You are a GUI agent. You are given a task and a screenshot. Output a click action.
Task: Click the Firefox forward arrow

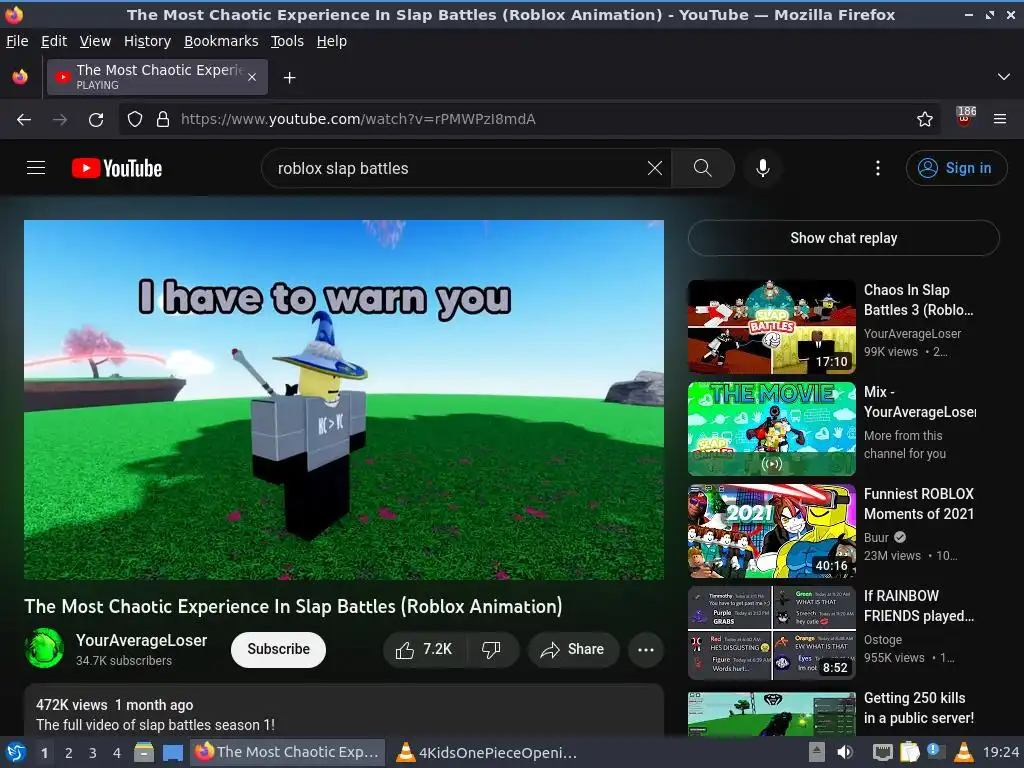[x=60, y=120]
